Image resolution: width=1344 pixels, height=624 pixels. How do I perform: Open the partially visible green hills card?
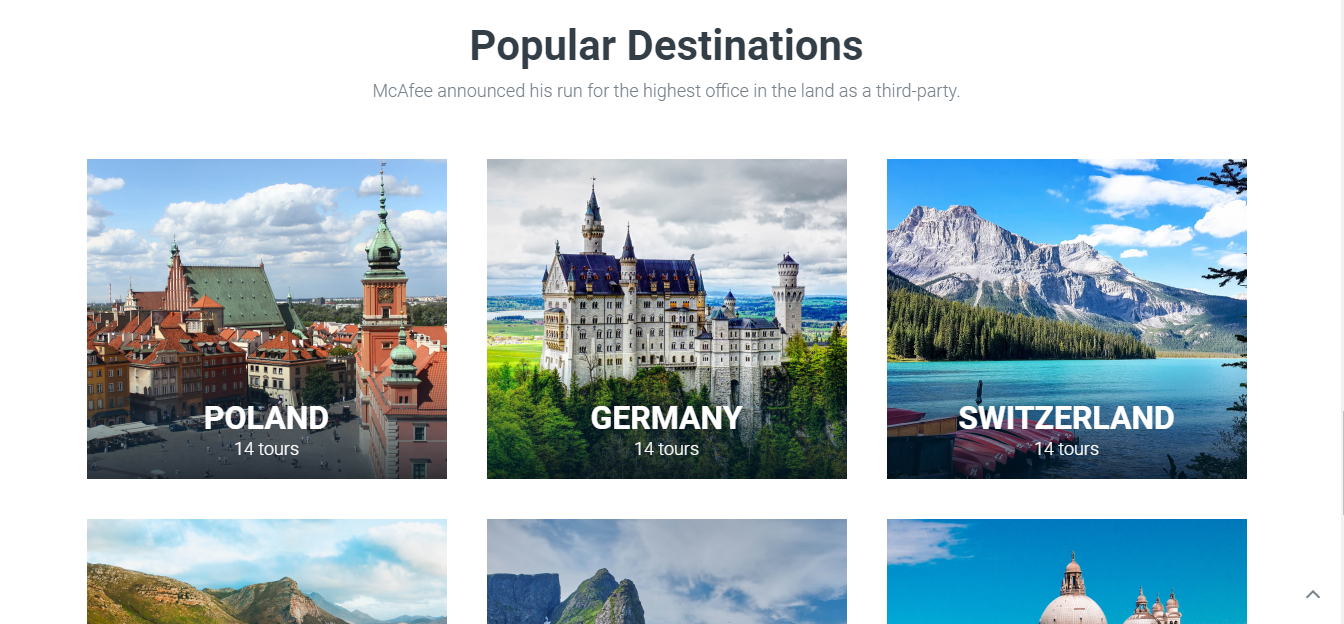click(267, 571)
